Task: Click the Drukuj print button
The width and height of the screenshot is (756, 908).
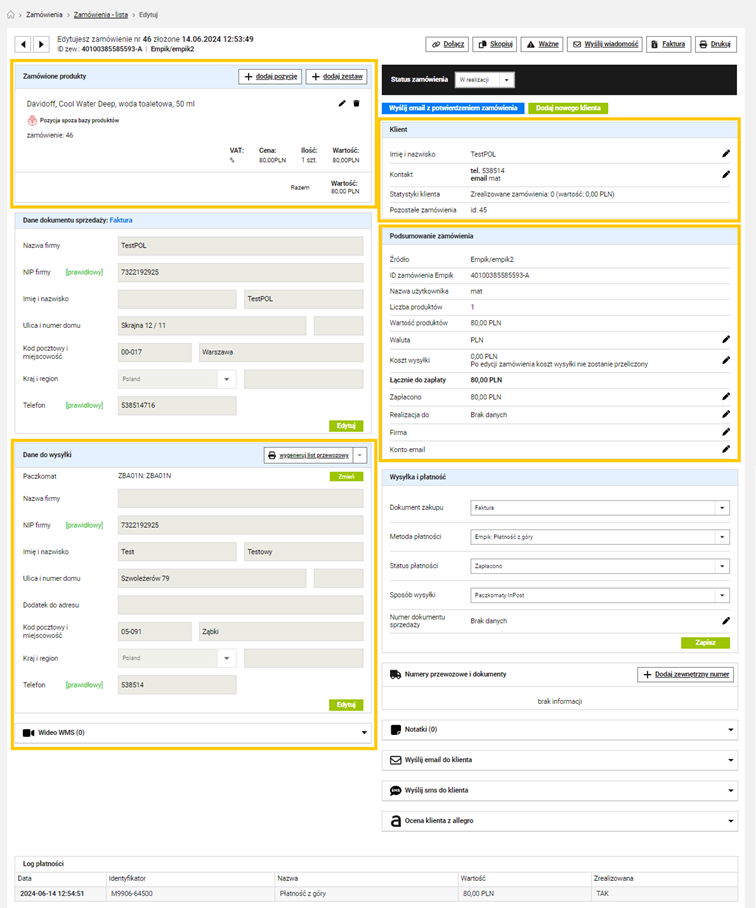Action: (x=716, y=44)
